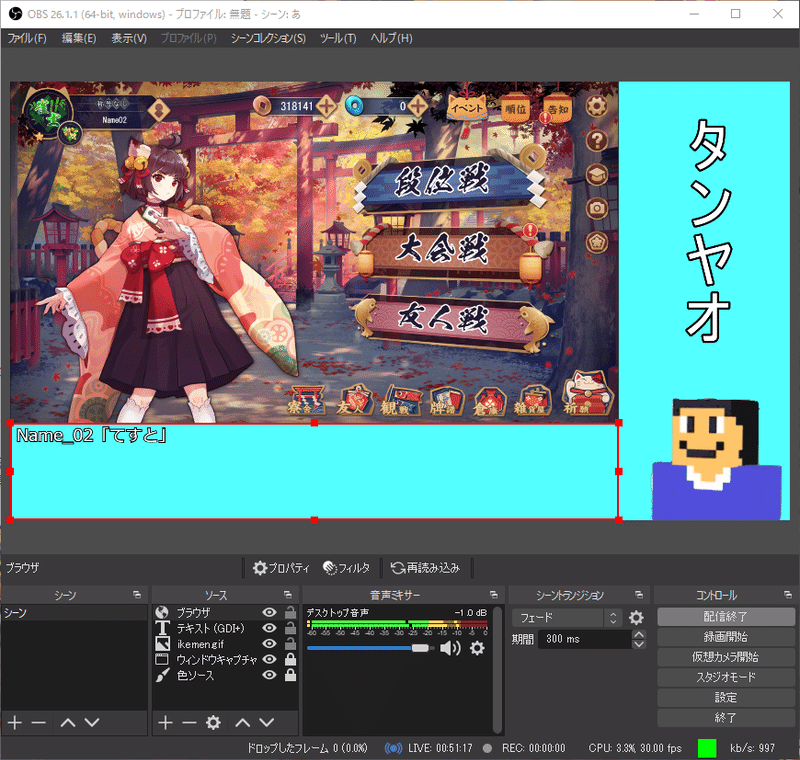Open the シーンコレクション(S) menu
This screenshot has height=760, width=800.
pos(268,38)
